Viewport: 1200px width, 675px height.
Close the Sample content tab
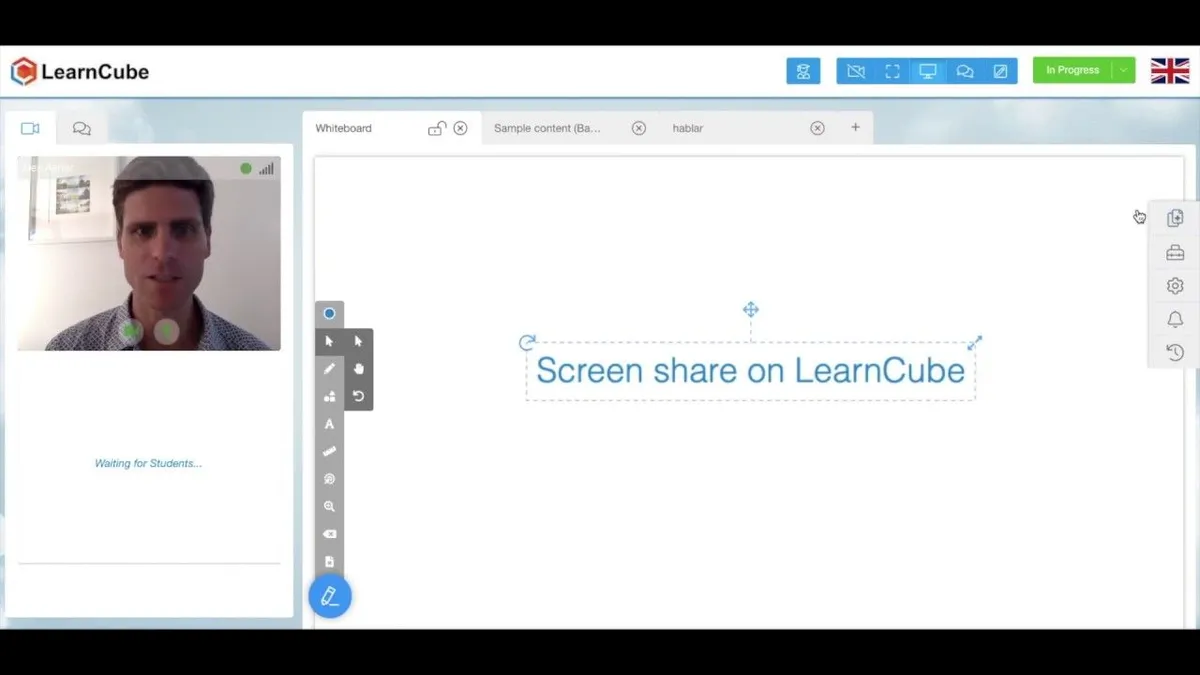pos(639,128)
